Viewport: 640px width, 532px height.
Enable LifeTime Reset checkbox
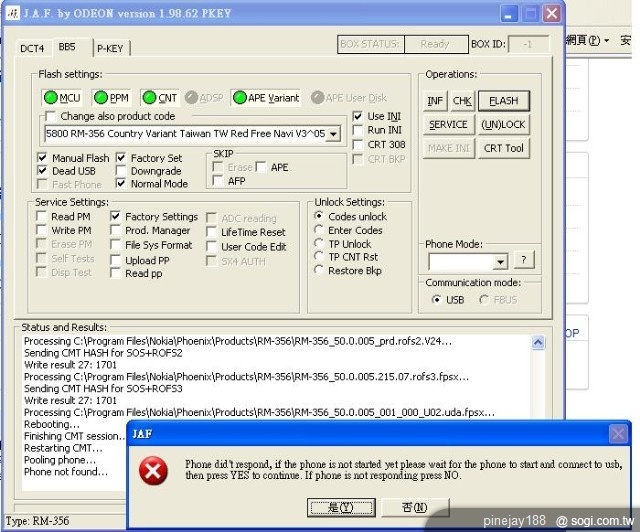coord(211,232)
